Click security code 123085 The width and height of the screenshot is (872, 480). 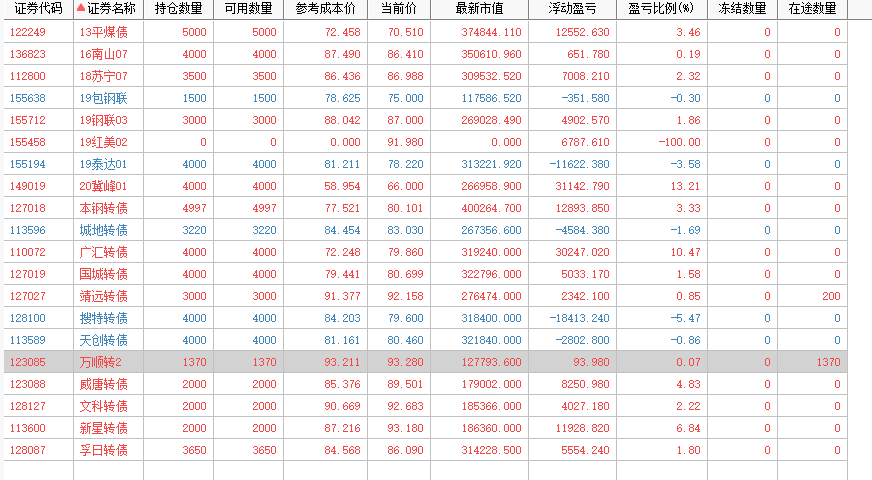28,362
